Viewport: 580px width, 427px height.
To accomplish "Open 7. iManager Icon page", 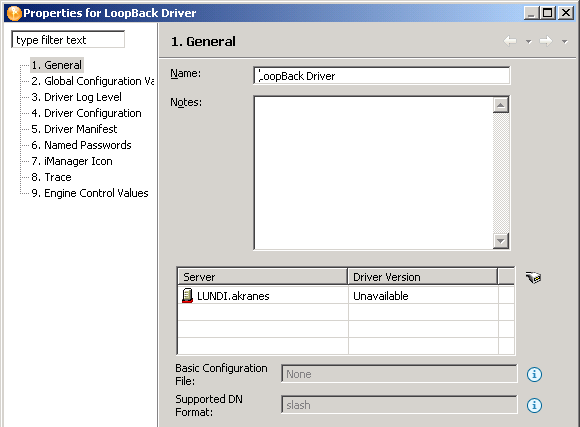I will pos(72,161).
